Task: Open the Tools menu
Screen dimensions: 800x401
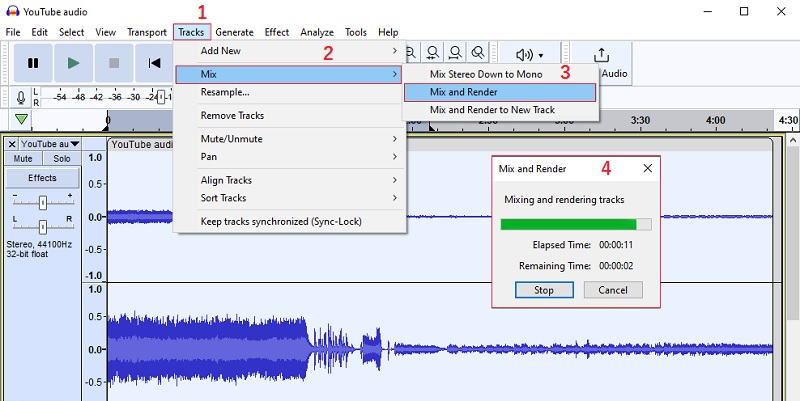Action: tap(356, 32)
